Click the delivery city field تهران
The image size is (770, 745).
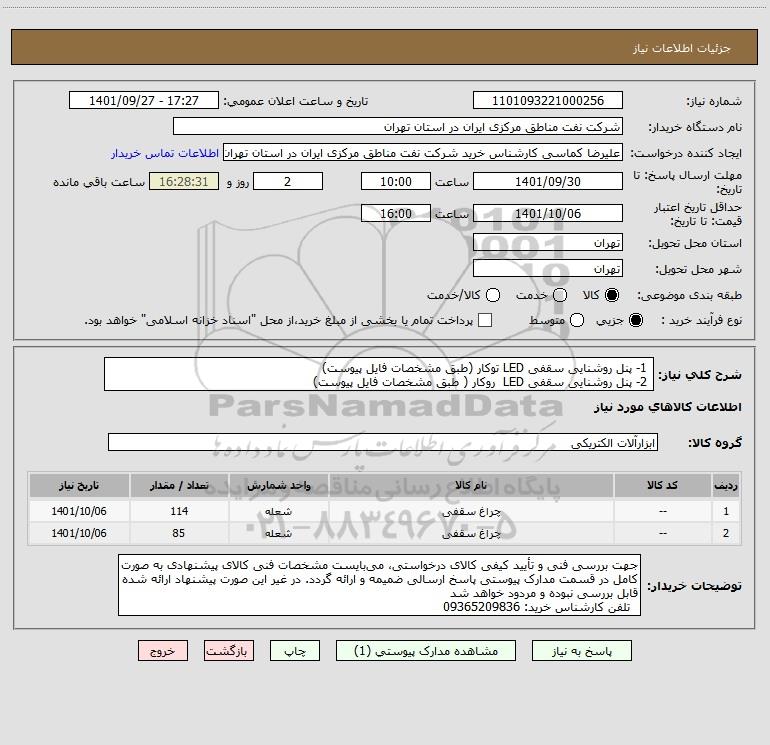(548, 269)
